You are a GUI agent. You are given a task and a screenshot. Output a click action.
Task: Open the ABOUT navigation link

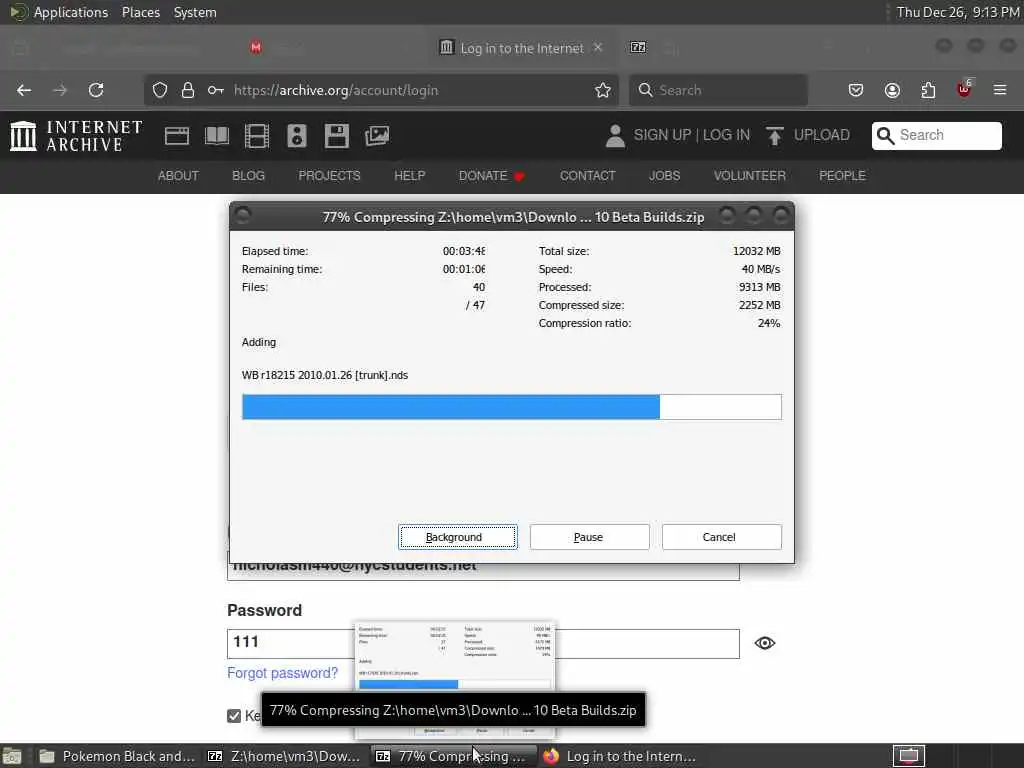tap(178, 176)
